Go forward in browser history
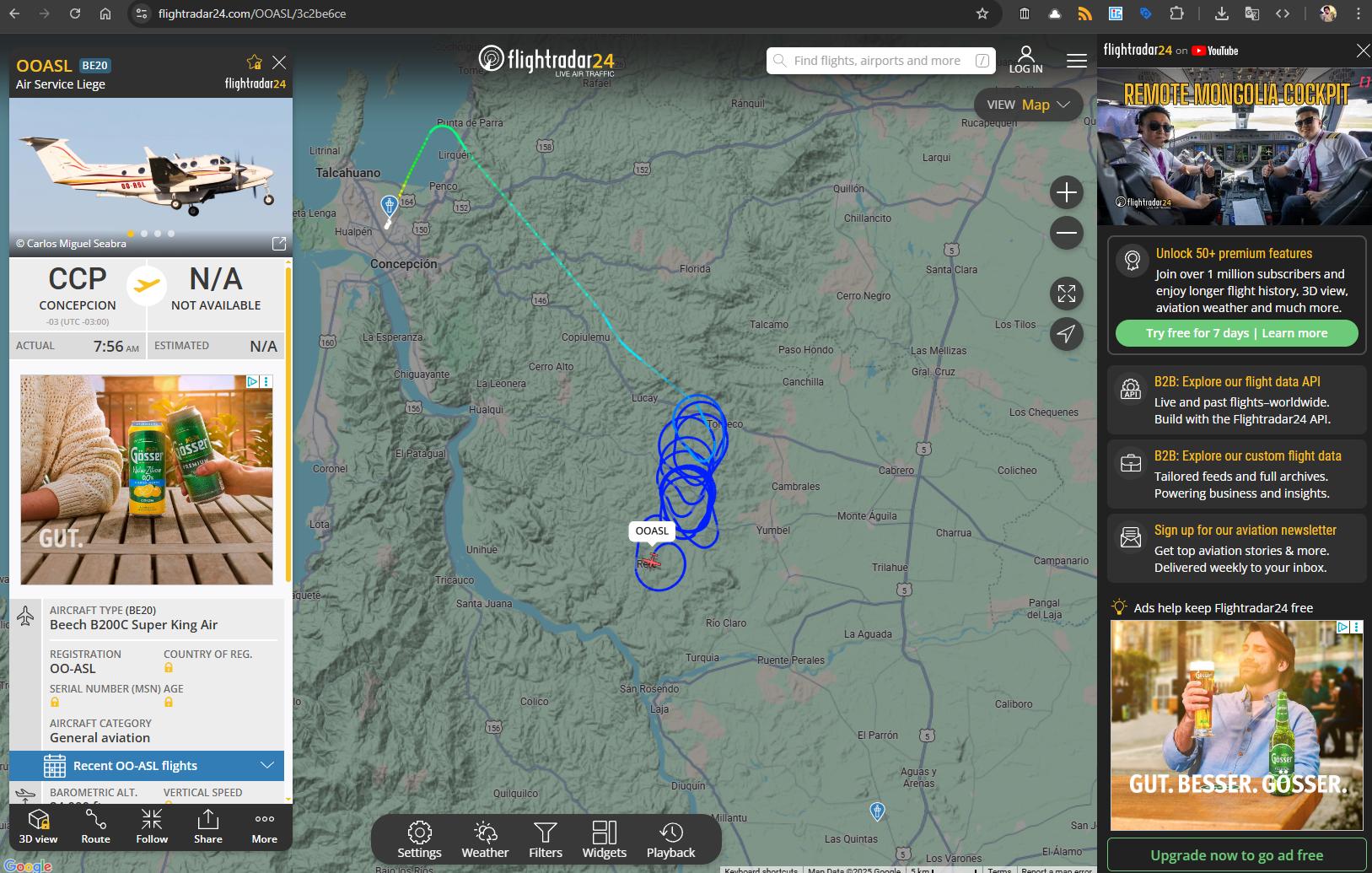This screenshot has height=873, width=1372. tap(44, 13)
